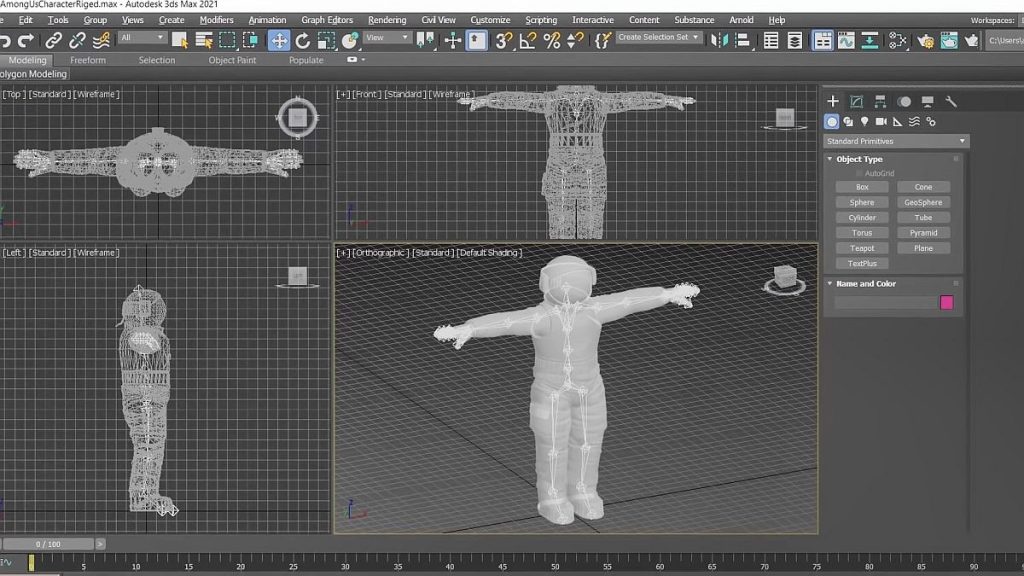Toggle the Ribbon display button
1024x576 pixels.
click(x=823, y=41)
